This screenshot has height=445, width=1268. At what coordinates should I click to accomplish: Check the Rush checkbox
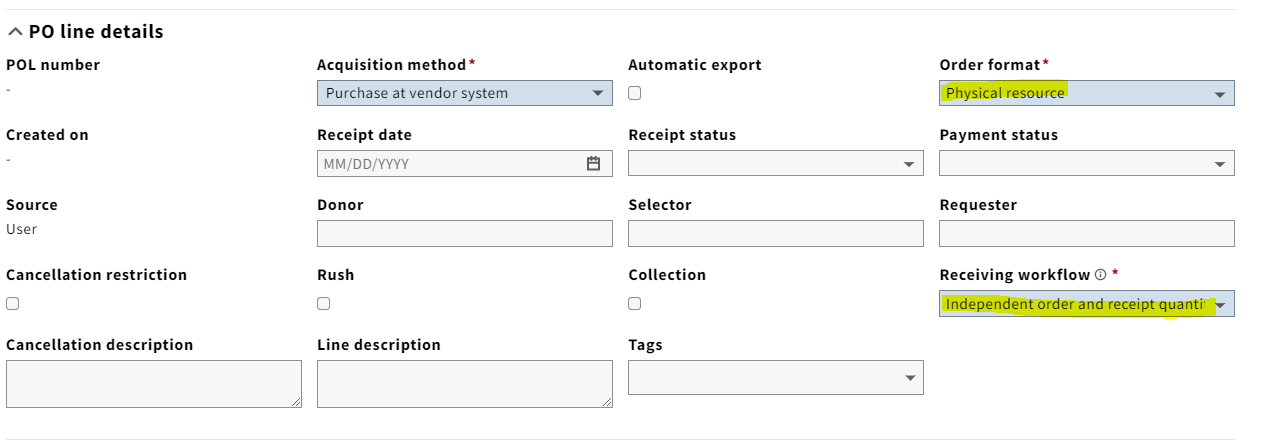[324, 303]
